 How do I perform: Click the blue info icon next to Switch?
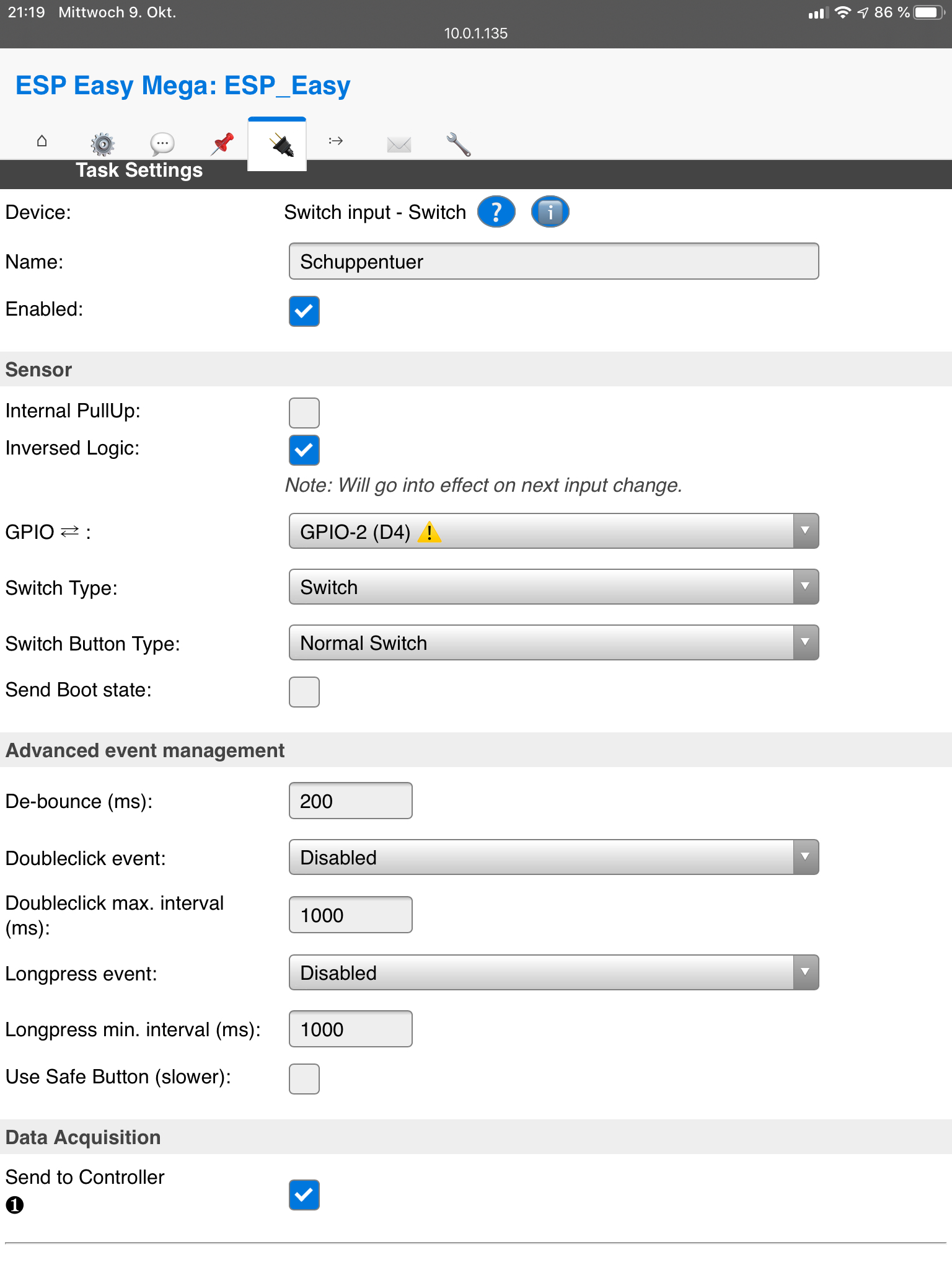tap(550, 212)
